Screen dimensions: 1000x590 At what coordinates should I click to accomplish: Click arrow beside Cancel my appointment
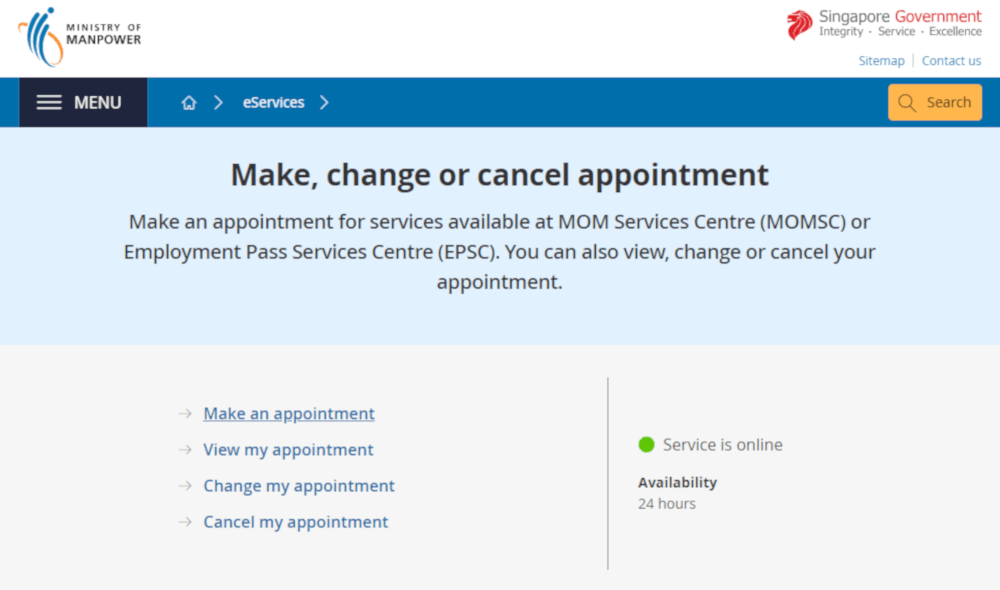click(x=185, y=522)
